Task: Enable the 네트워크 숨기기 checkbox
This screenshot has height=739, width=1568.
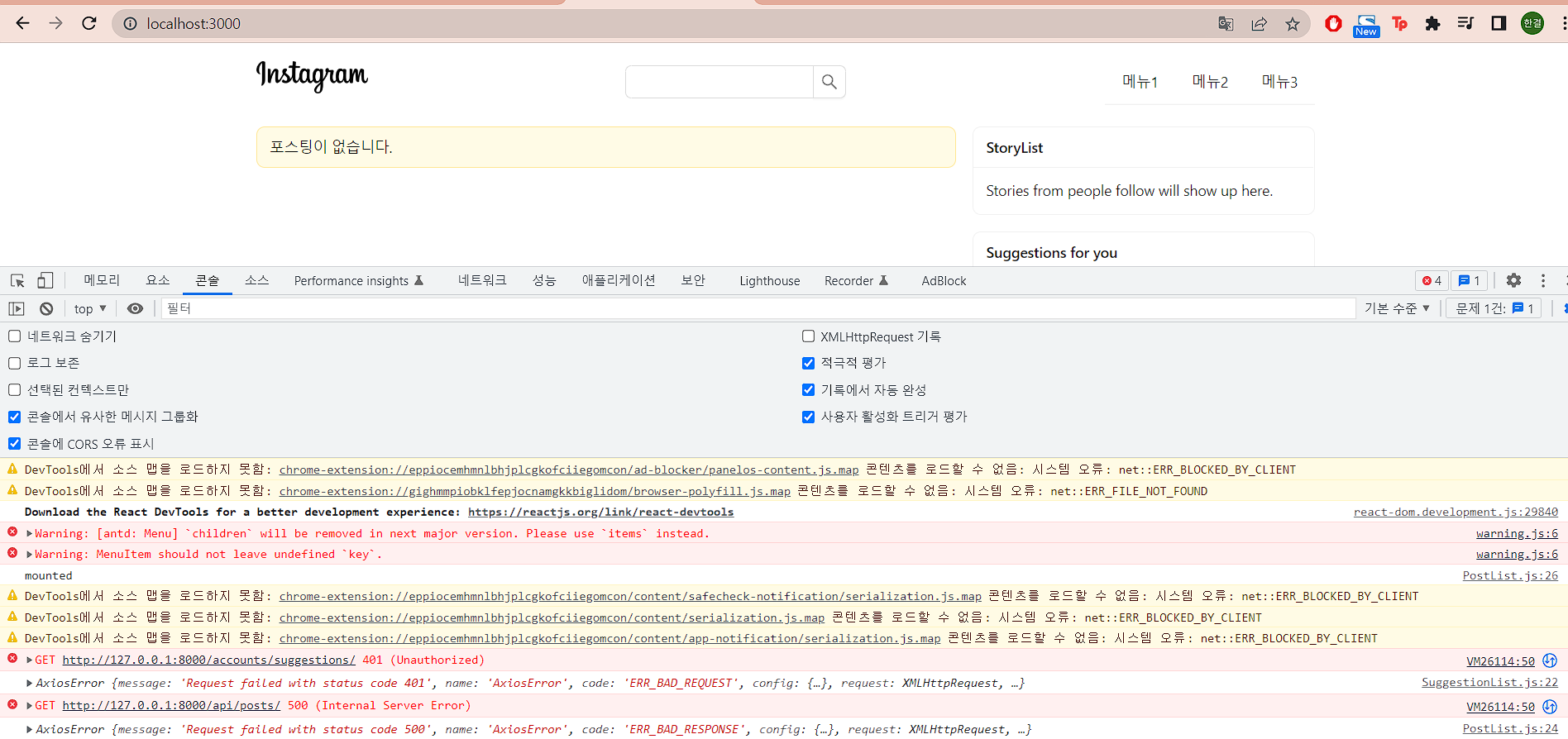Action: [15, 336]
